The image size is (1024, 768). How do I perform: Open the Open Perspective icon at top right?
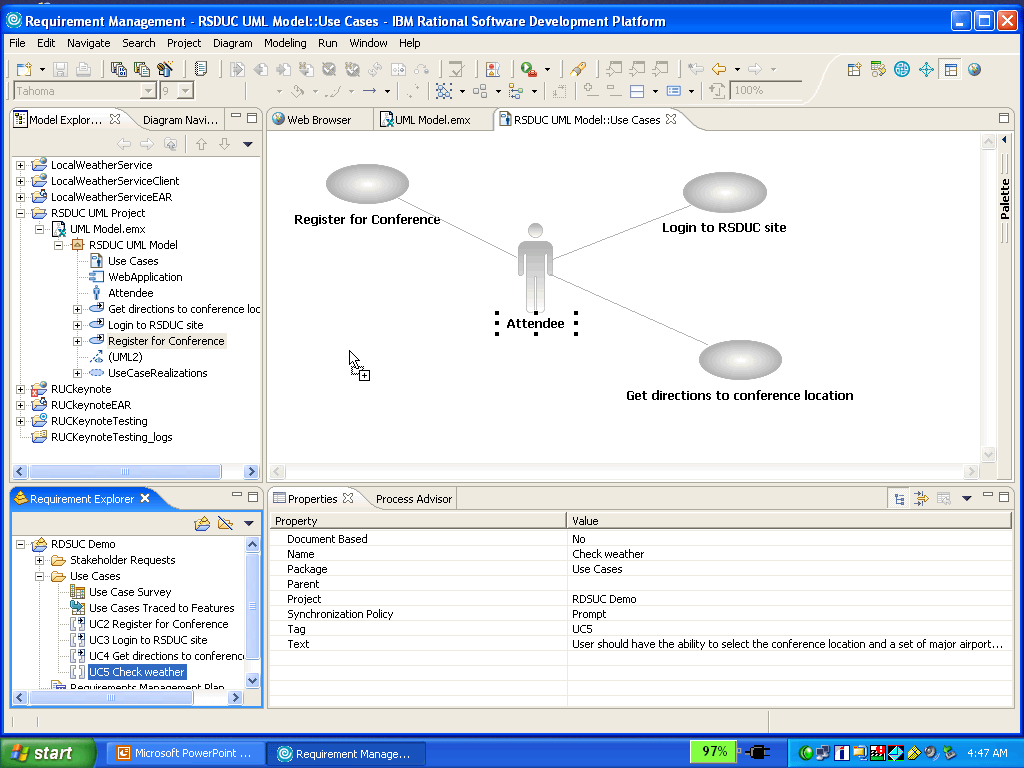click(854, 69)
